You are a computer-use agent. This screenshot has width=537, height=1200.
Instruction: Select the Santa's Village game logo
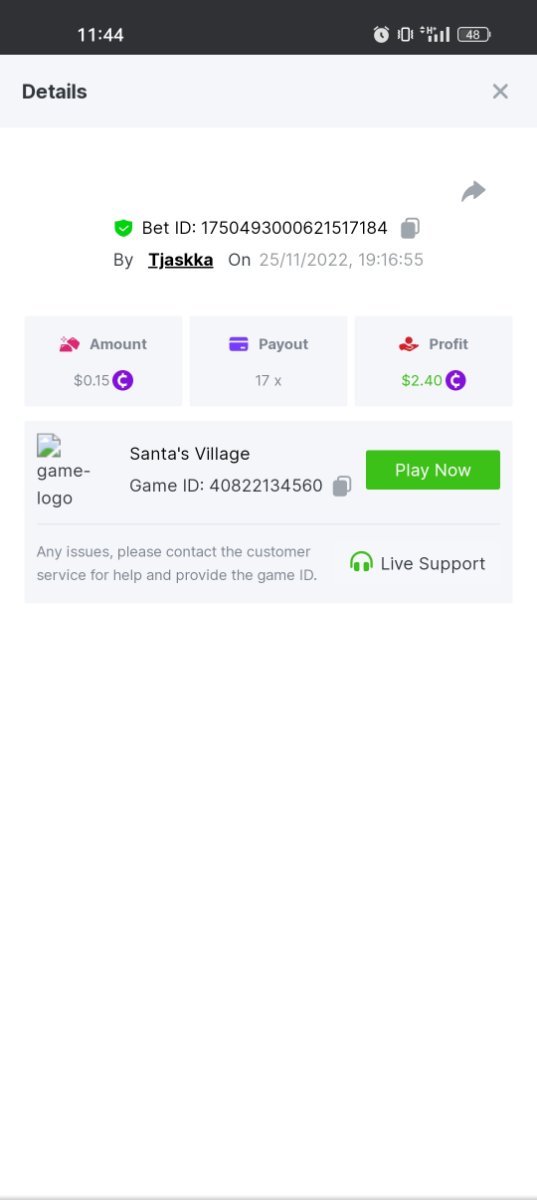click(x=64, y=470)
